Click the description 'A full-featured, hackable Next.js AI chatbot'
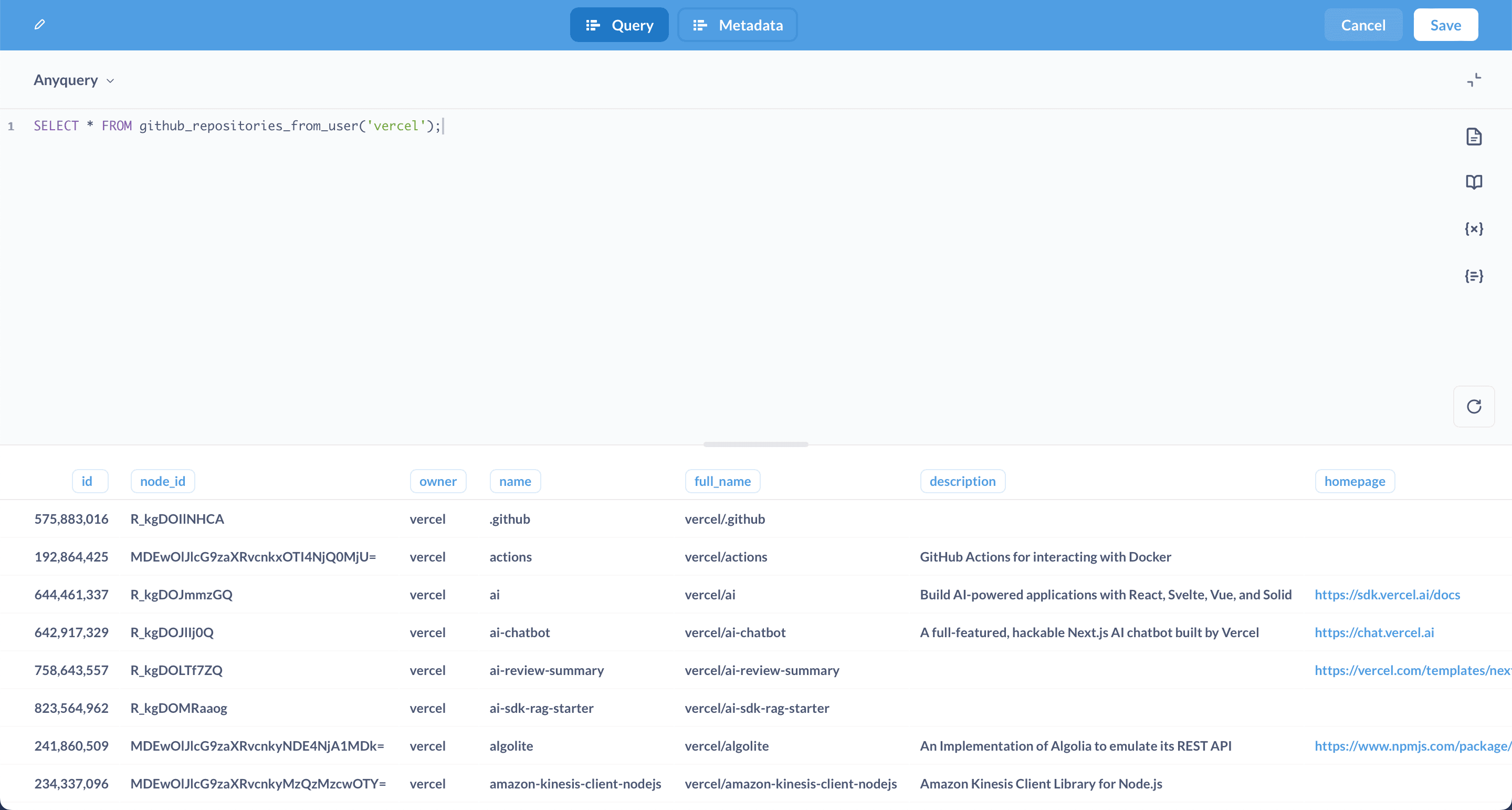1512x810 pixels. [x=1089, y=632]
